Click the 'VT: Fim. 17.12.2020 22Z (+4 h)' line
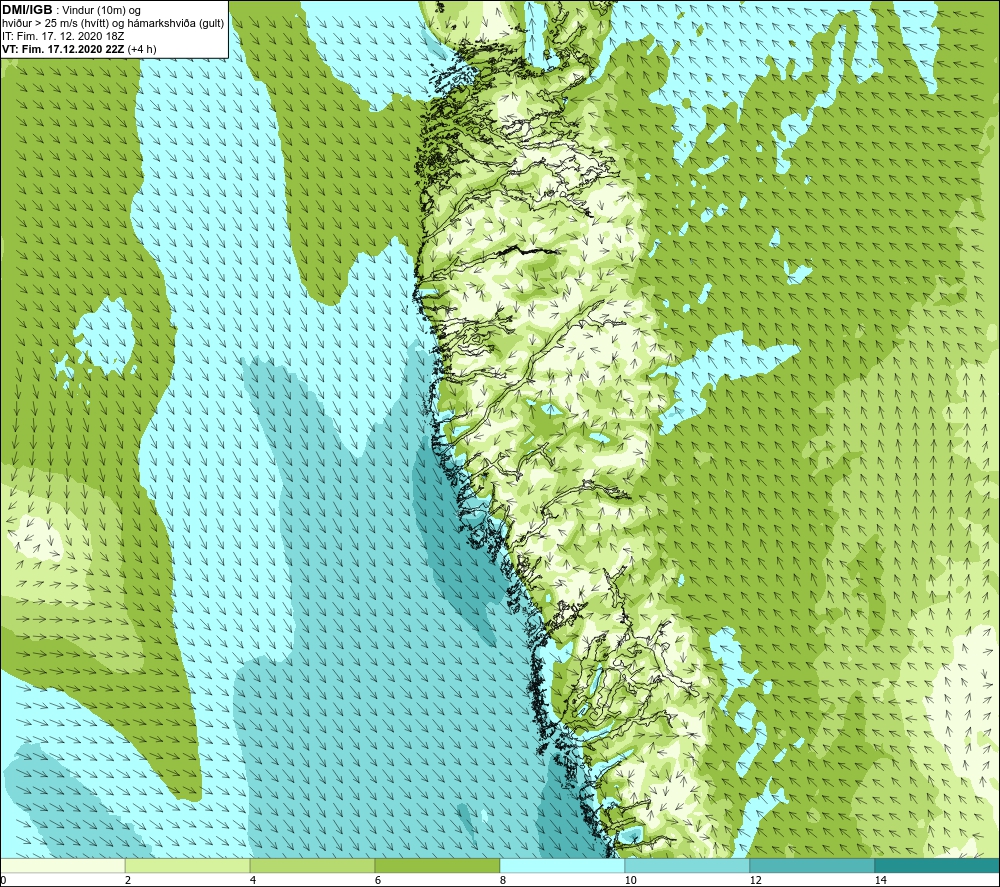1000x887 pixels. 79,49
